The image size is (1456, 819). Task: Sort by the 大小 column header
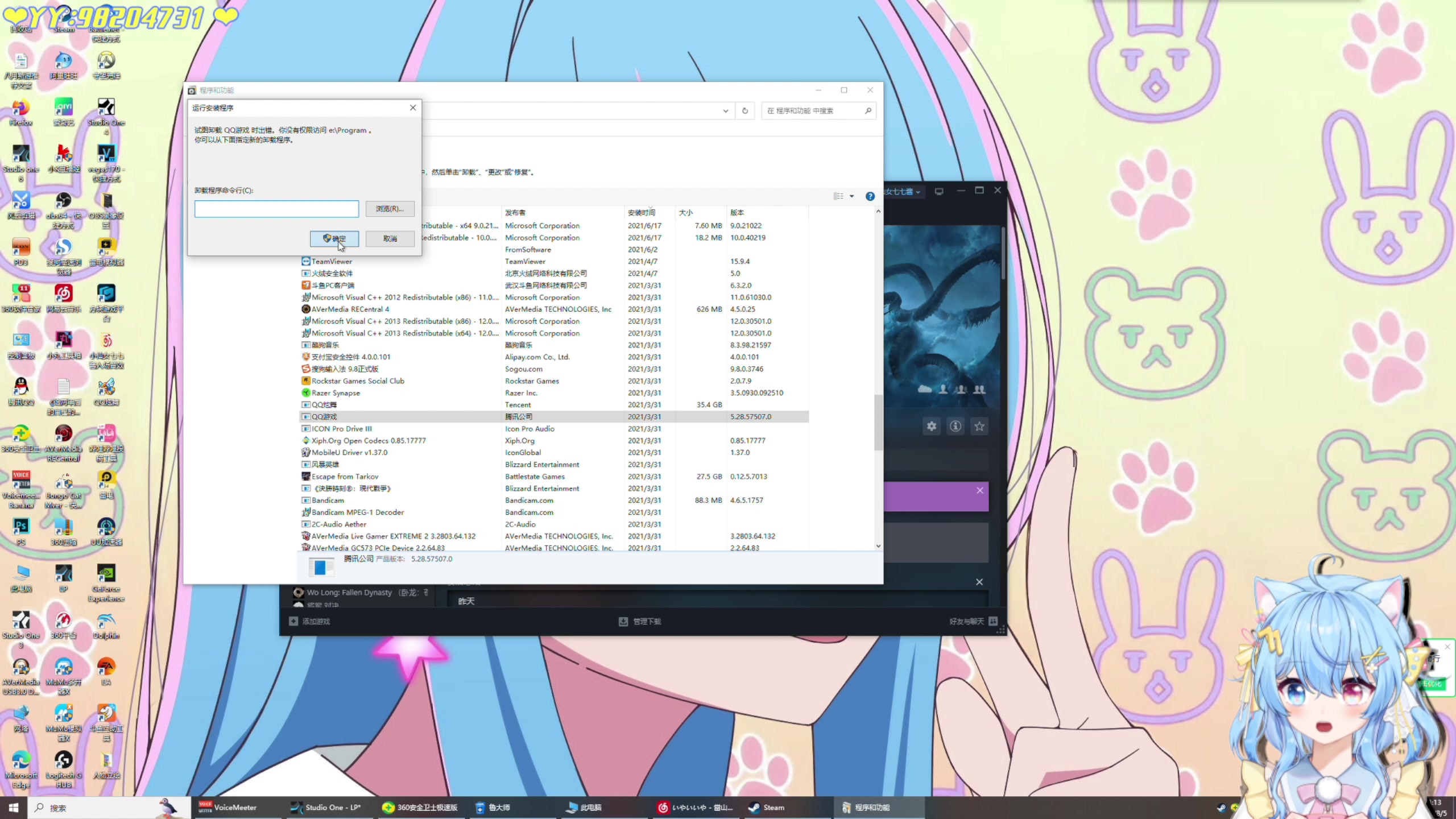[x=700, y=212]
